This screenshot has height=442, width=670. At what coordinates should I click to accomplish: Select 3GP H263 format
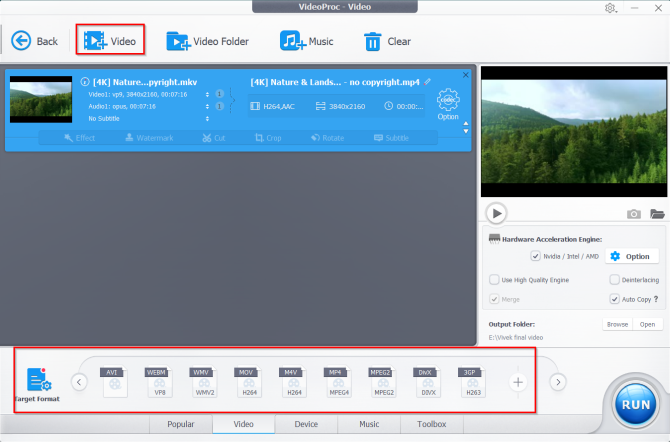pos(472,382)
